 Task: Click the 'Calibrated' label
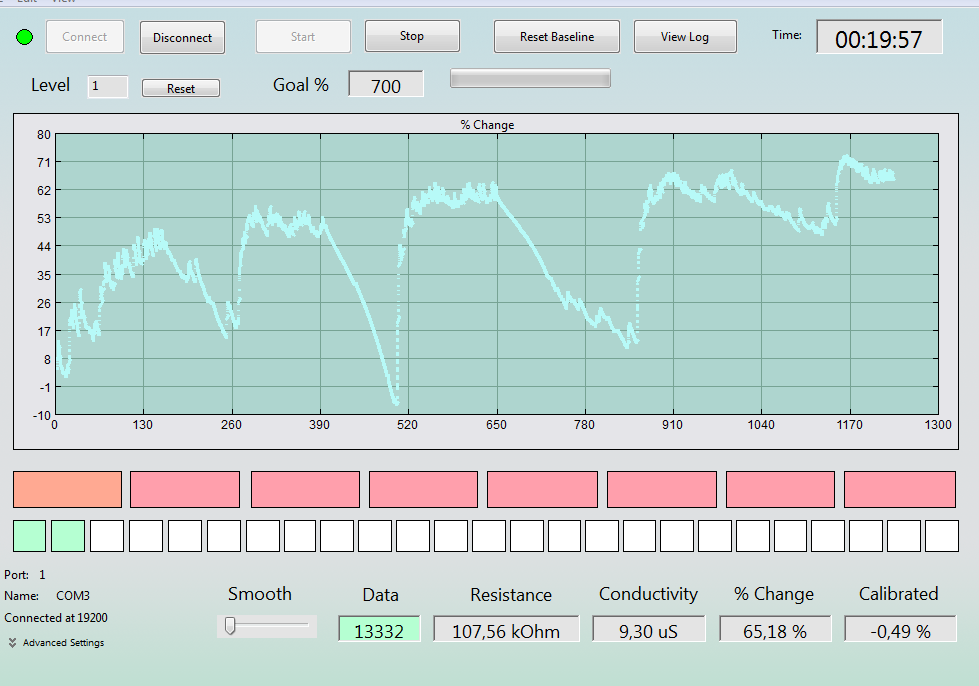point(898,594)
